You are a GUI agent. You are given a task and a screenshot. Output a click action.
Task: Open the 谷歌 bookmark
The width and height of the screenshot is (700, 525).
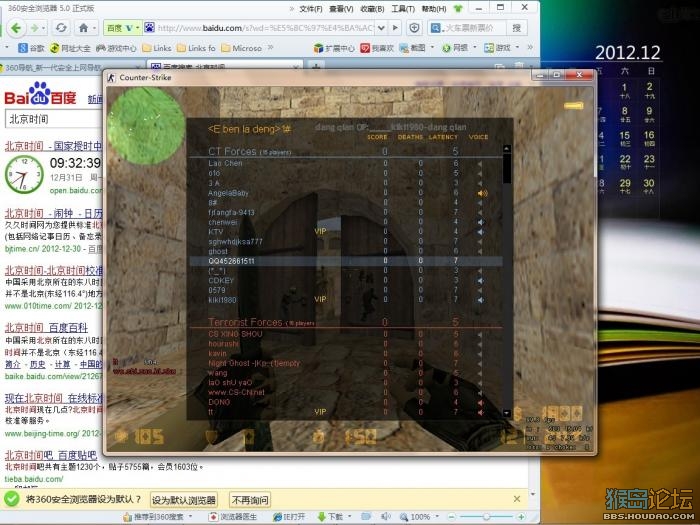tap(31, 48)
